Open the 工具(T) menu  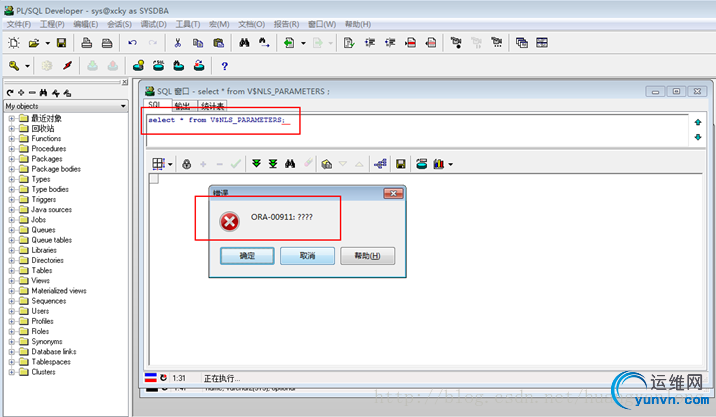188,24
